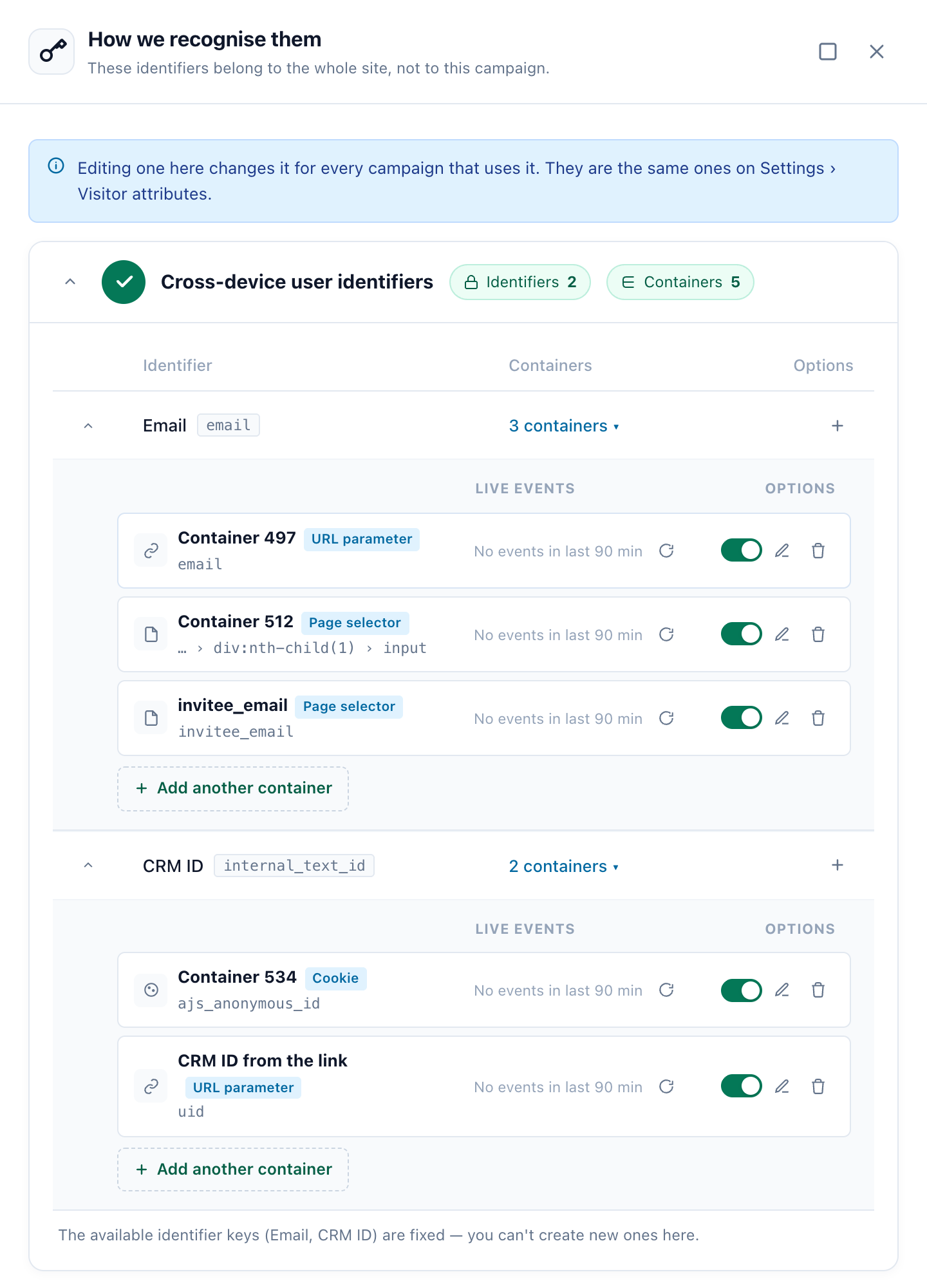Image resolution: width=927 pixels, height=1288 pixels.
Task: Add another container under Email
Action: click(x=233, y=788)
